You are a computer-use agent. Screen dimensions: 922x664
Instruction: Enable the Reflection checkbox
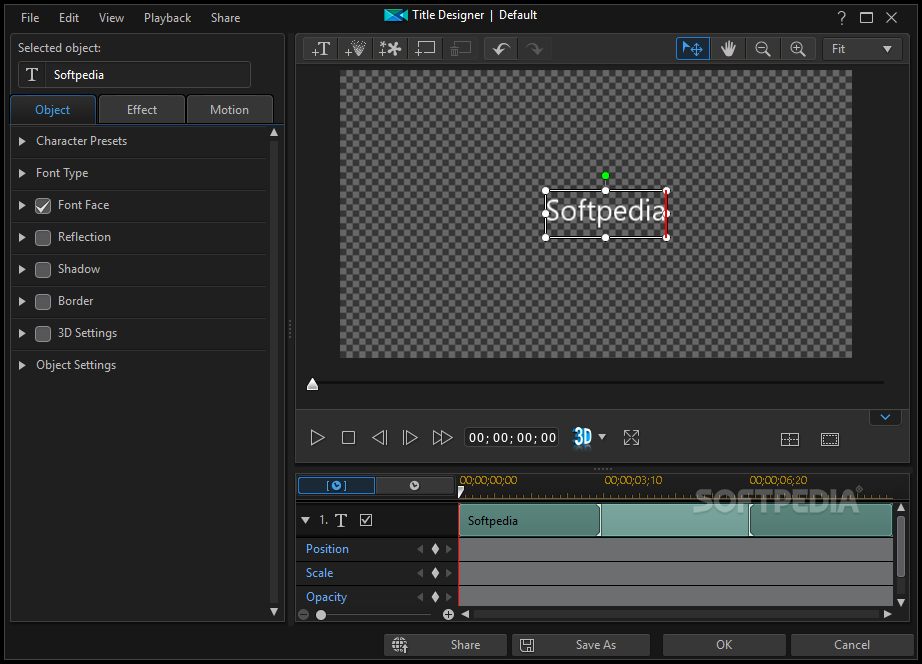tap(43, 238)
